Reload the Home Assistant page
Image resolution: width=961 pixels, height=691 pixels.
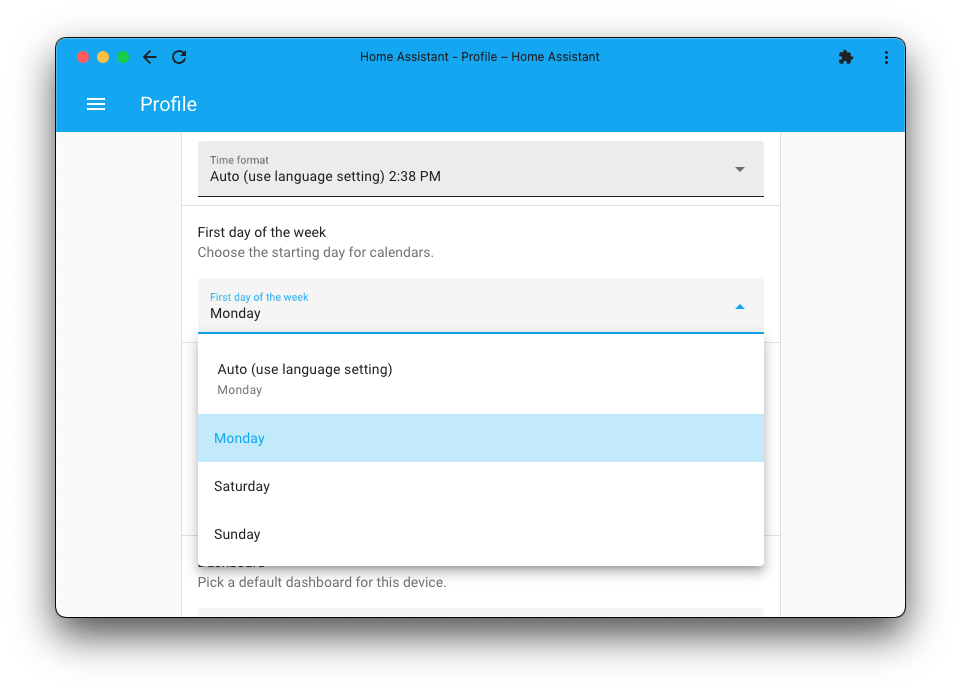[x=179, y=57]
